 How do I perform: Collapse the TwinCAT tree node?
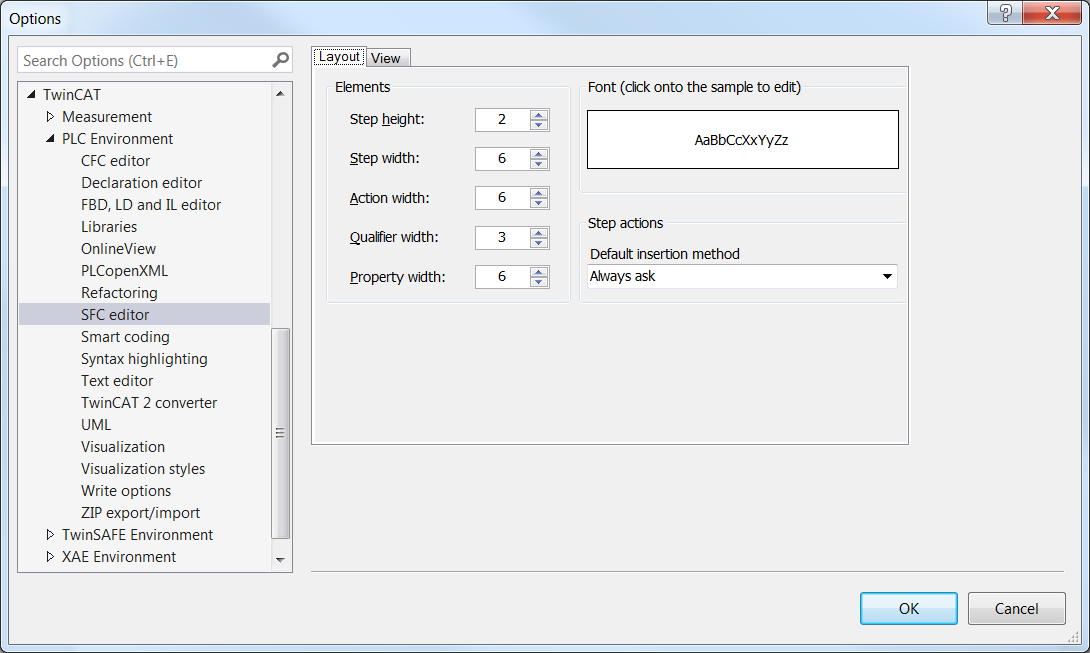point(31,94)
